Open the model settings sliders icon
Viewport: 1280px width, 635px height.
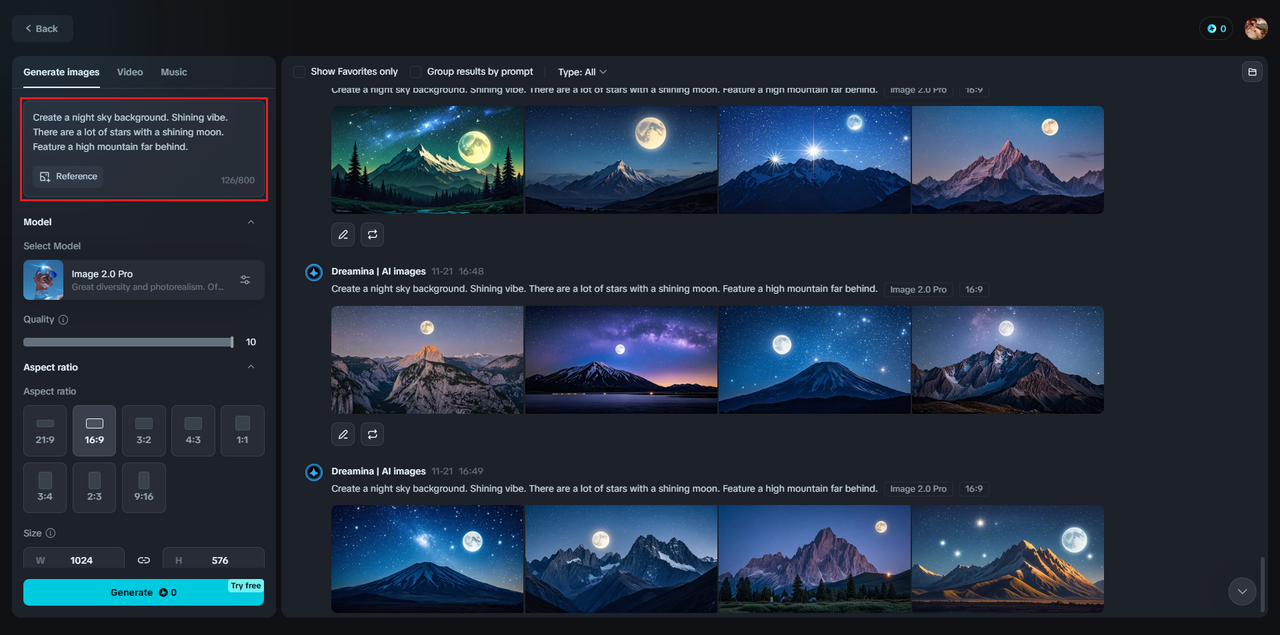[x=245, y=280]
